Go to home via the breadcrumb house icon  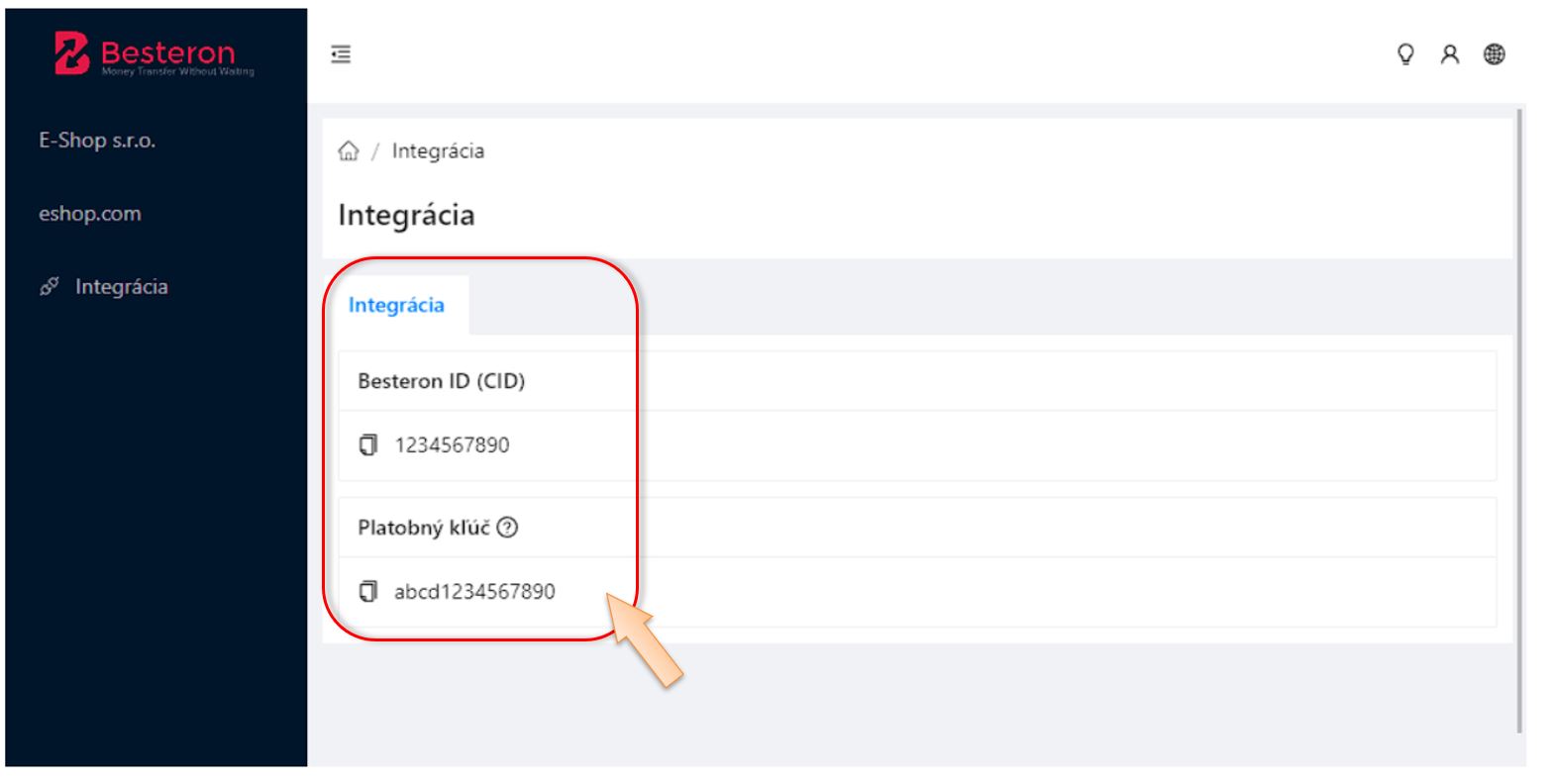(x=348, y=151)
